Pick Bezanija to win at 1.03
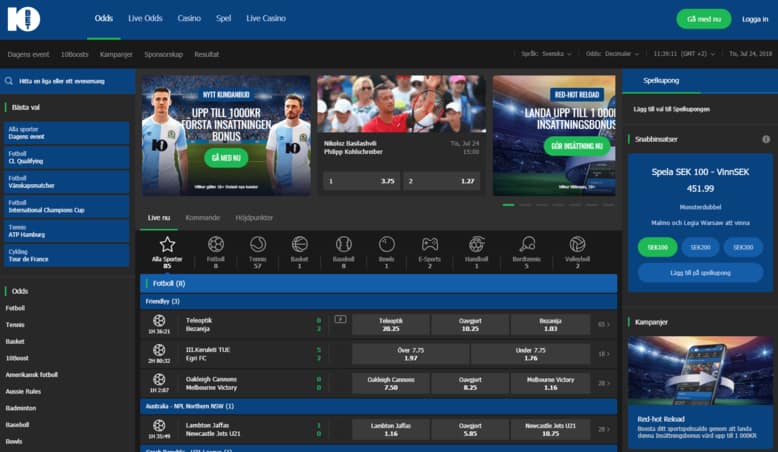778x452 pixels. pyautogui.click(x=550, y=324)
